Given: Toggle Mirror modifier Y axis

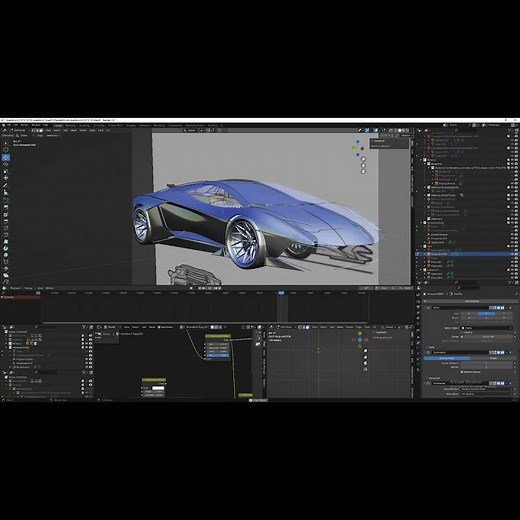Looking at the screenshot, I should coord(486,314).
